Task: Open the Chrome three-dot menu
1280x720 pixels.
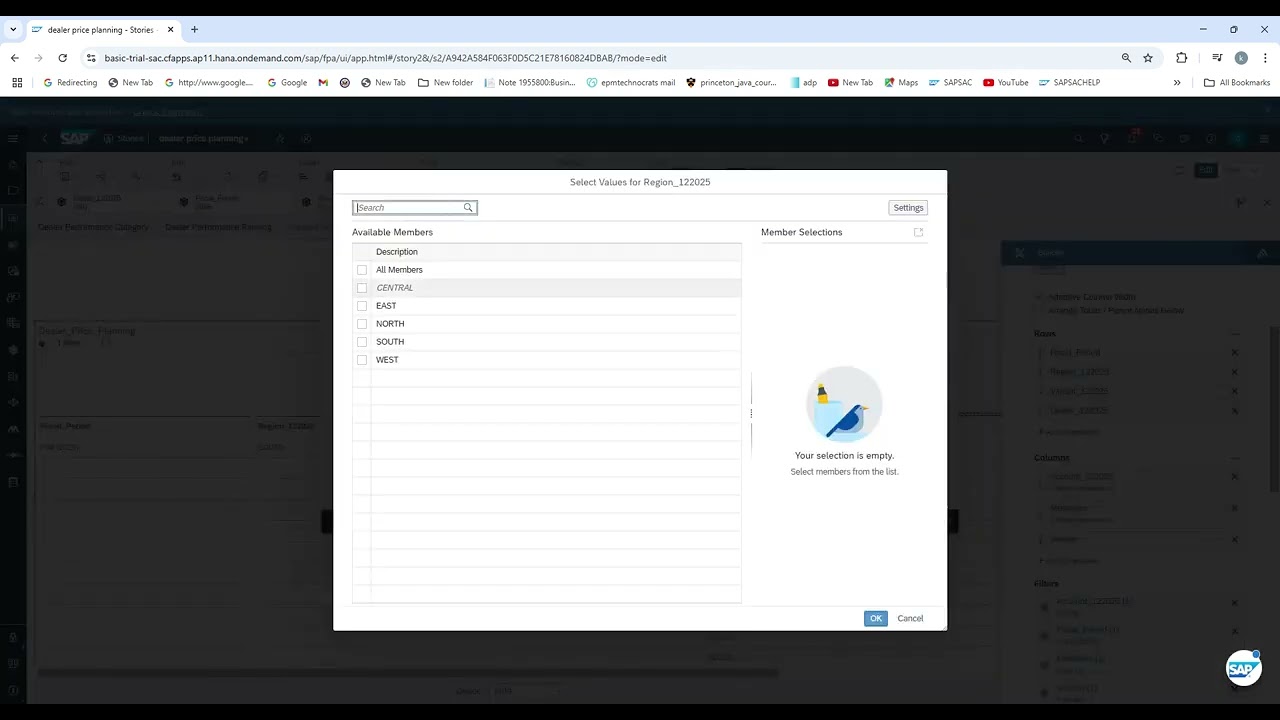Action: tap(1265, 58)
